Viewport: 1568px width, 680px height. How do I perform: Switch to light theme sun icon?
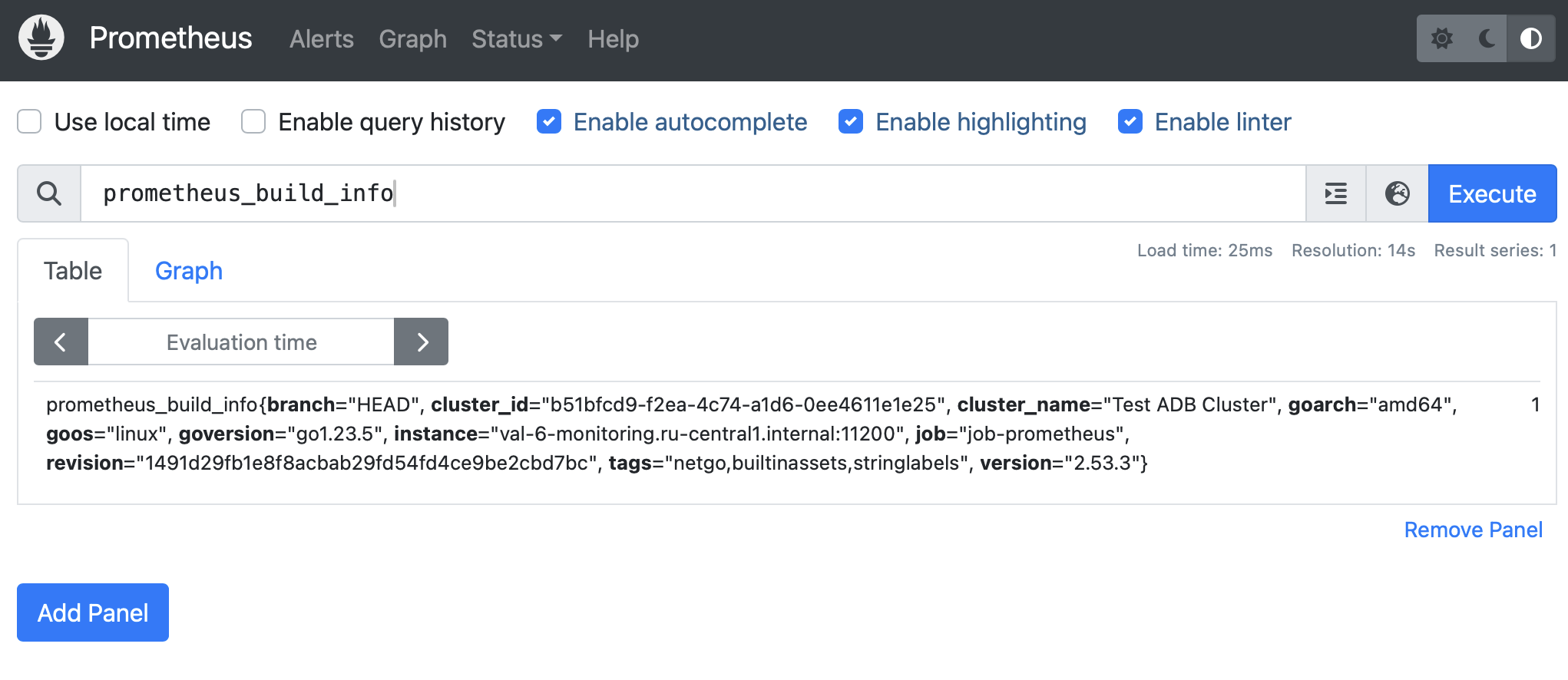(1441, 38)
